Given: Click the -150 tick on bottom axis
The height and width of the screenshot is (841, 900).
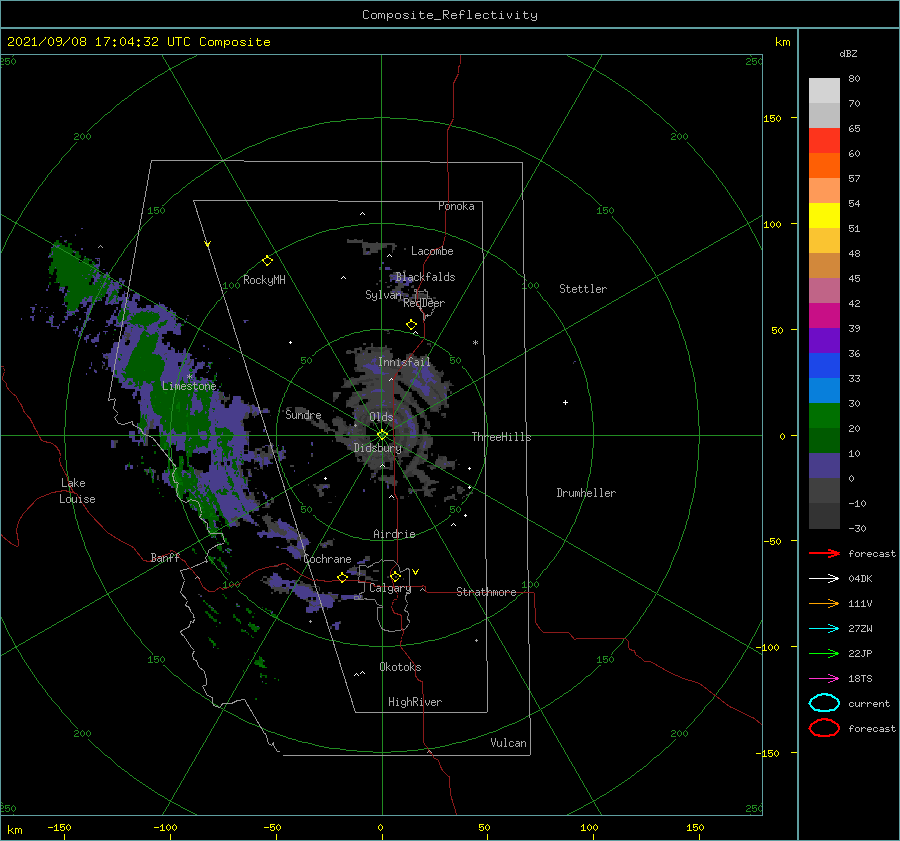Looking at the screenshot, I should pyautogui.click(x=59, y=827).
